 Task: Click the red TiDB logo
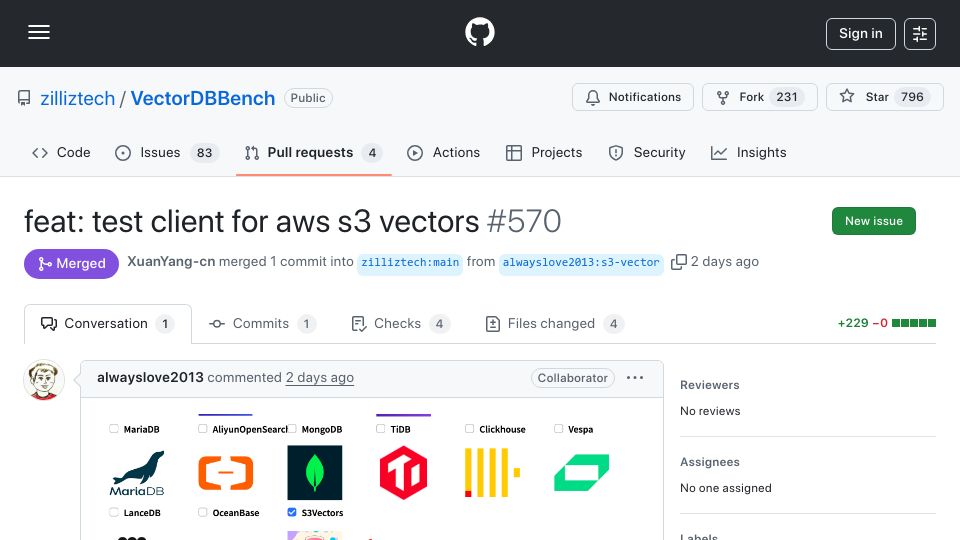click(x=403, y=473)
